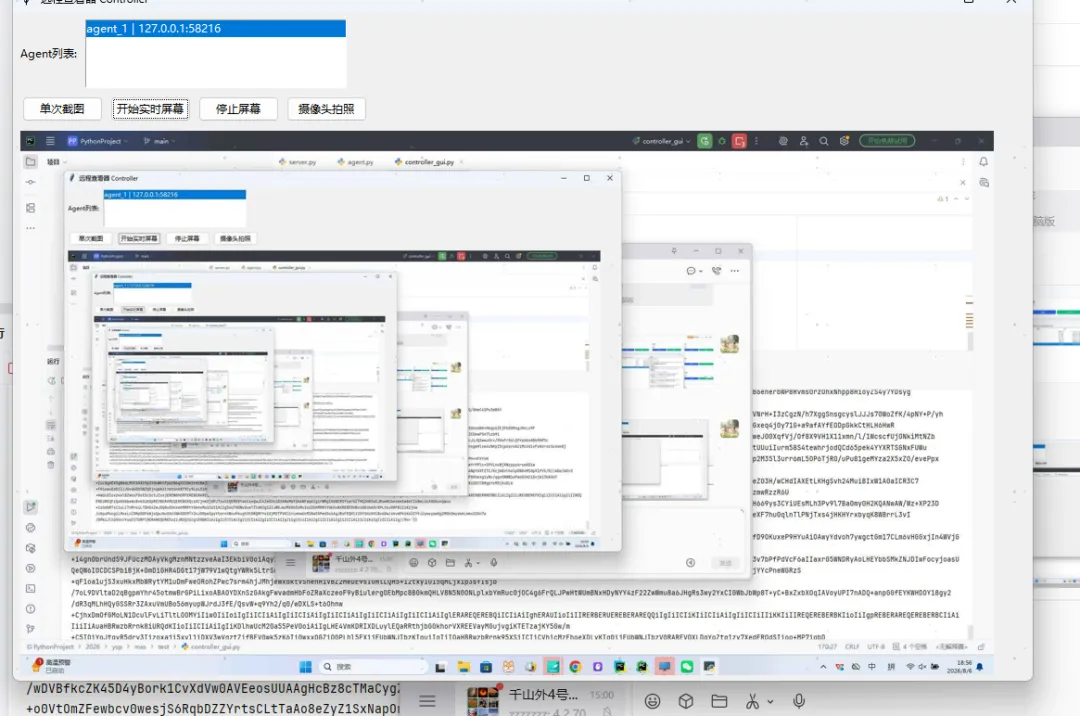Click the warning 1 indicator in outermost streamed editor
Image resolution: width=1080 pixels, height=716 pixels.
(x=944, y=199)
